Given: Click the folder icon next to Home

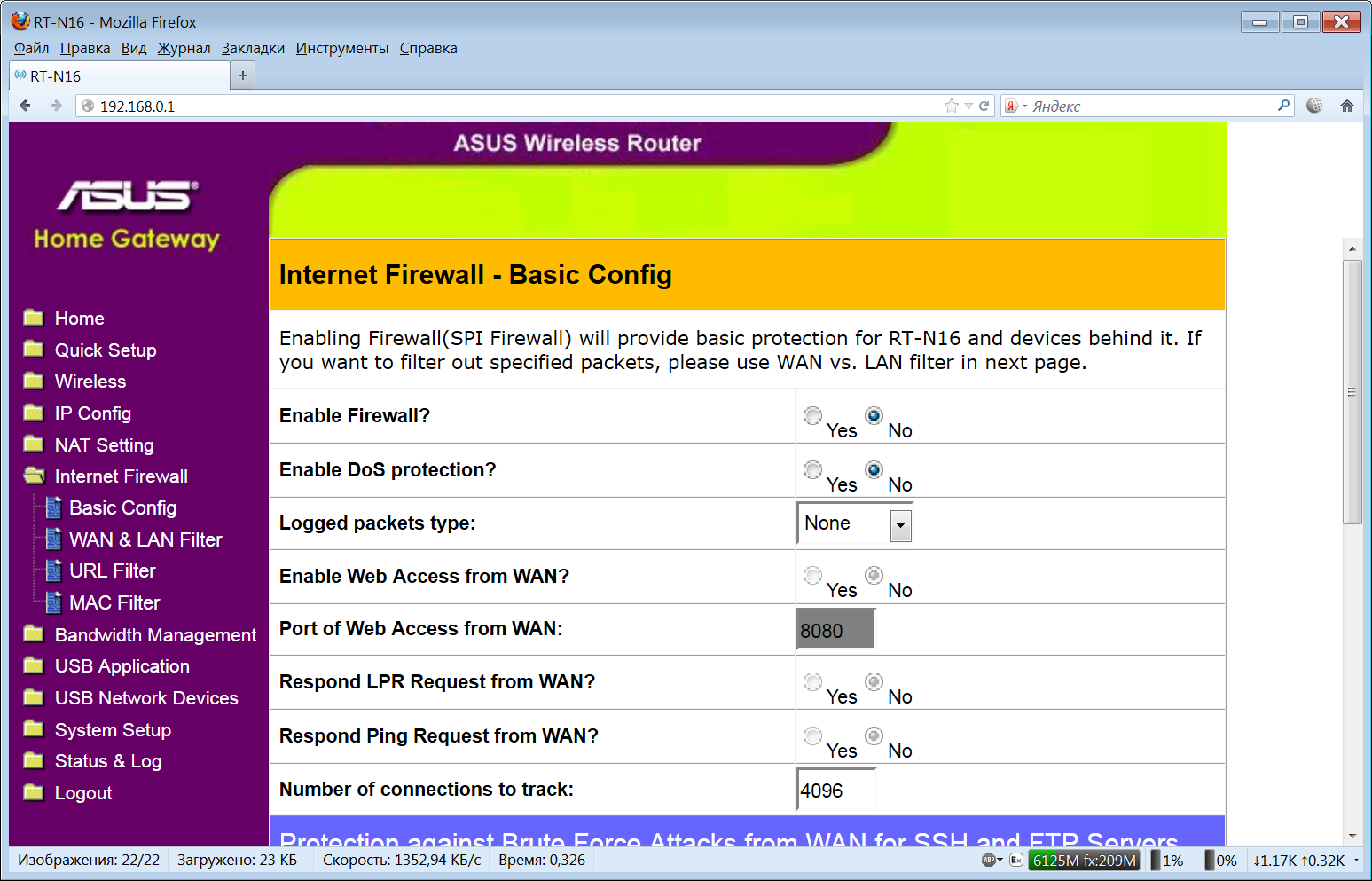Looking at the screenshot, I should pyautogui.click(x=34, y=318).
